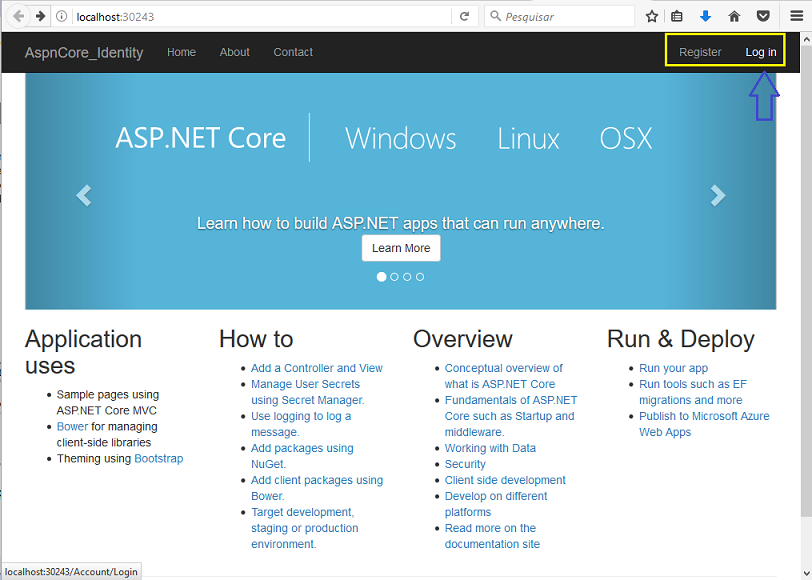The height and width of the screenshot is (580, 812).
Task: Open the site information icon
Action: pos(62,17)
